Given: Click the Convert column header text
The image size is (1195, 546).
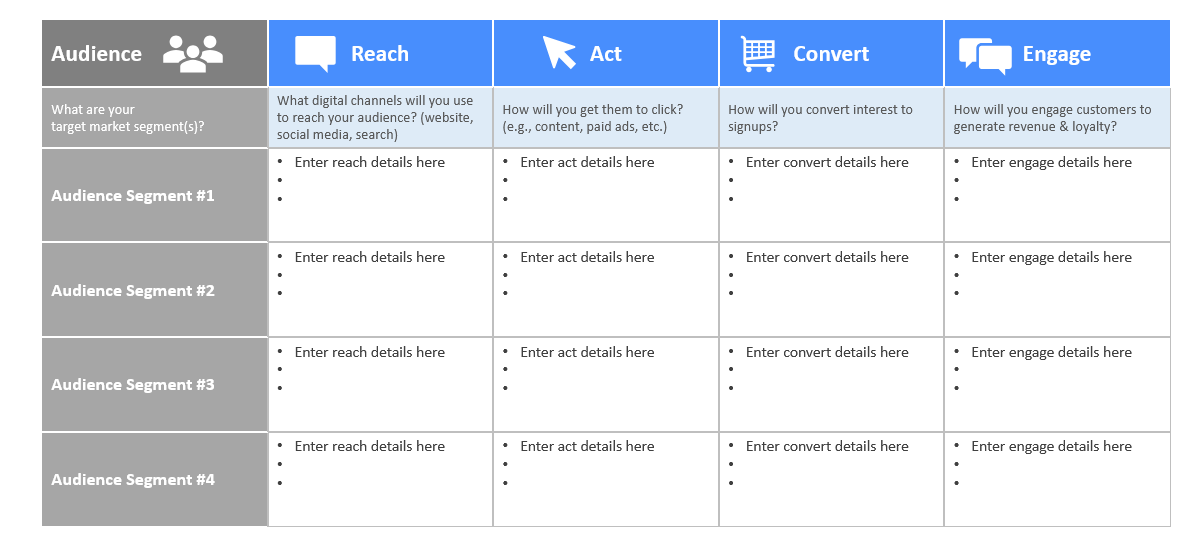Looking at the screenshot, I should [x=831, y=54].
